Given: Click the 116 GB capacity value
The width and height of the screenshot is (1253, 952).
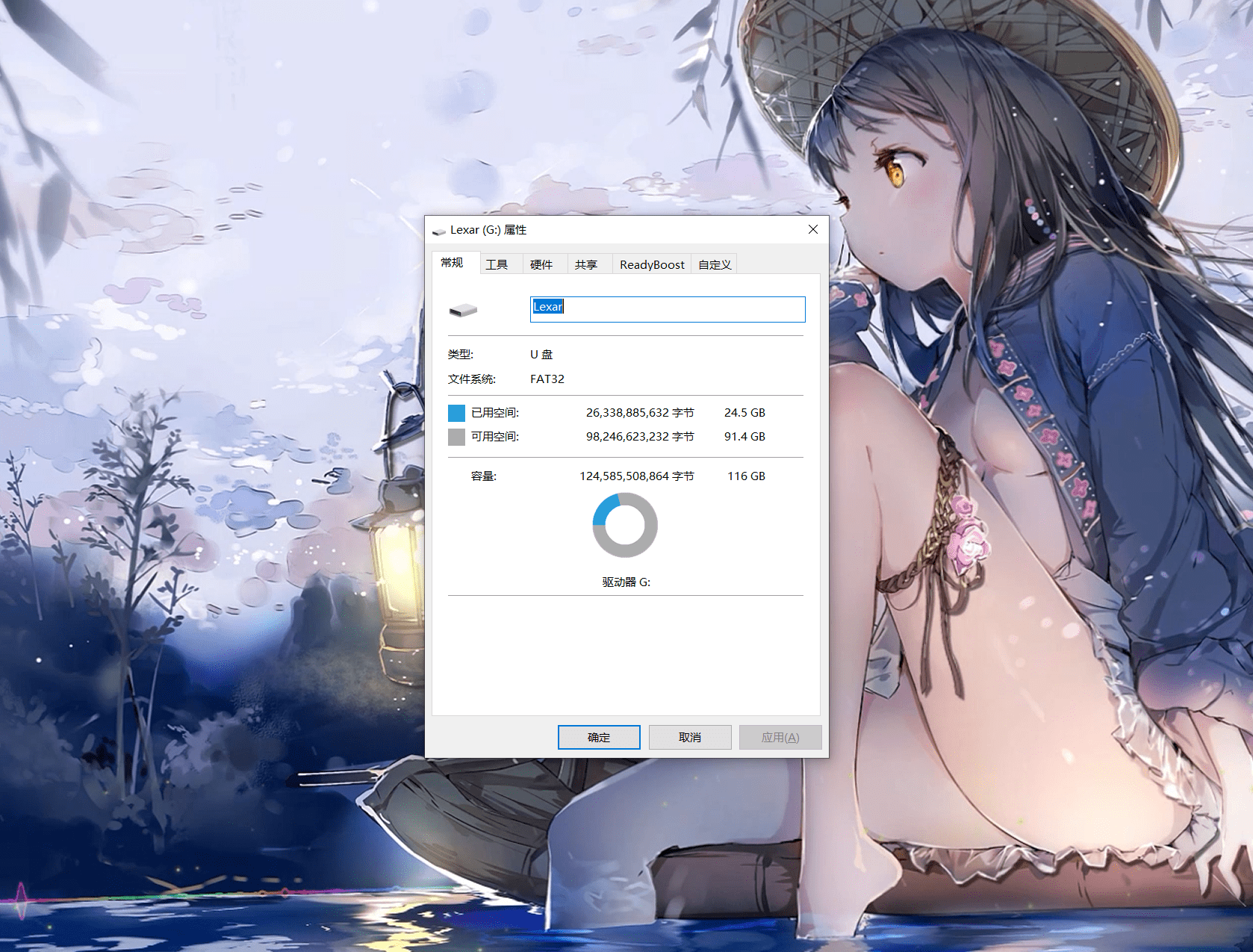Looking at the screenshot, I should pos(746,476).
